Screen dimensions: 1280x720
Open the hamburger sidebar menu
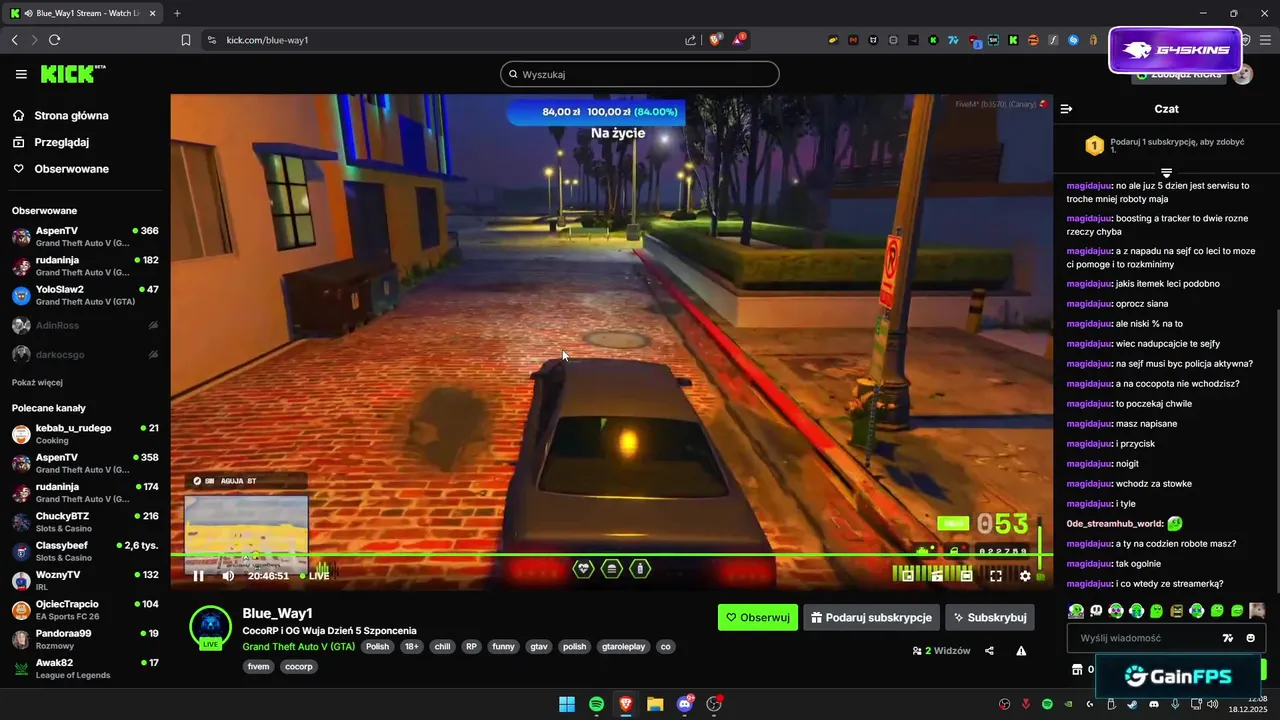coord(21,74)
